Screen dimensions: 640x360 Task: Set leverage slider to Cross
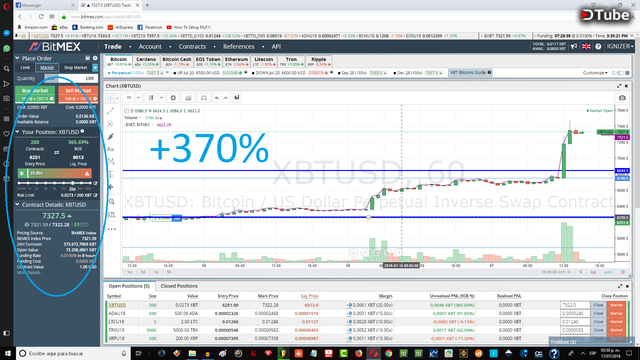pyautogui.click(x=19, y=183)
